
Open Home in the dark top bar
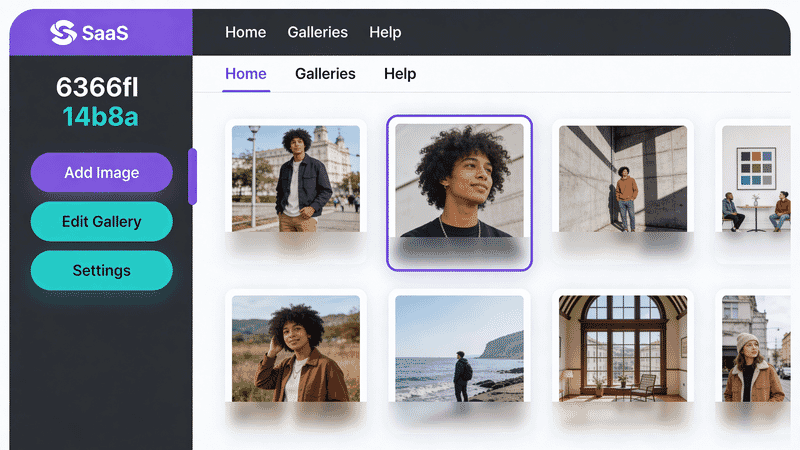click(x=245, y=32)
